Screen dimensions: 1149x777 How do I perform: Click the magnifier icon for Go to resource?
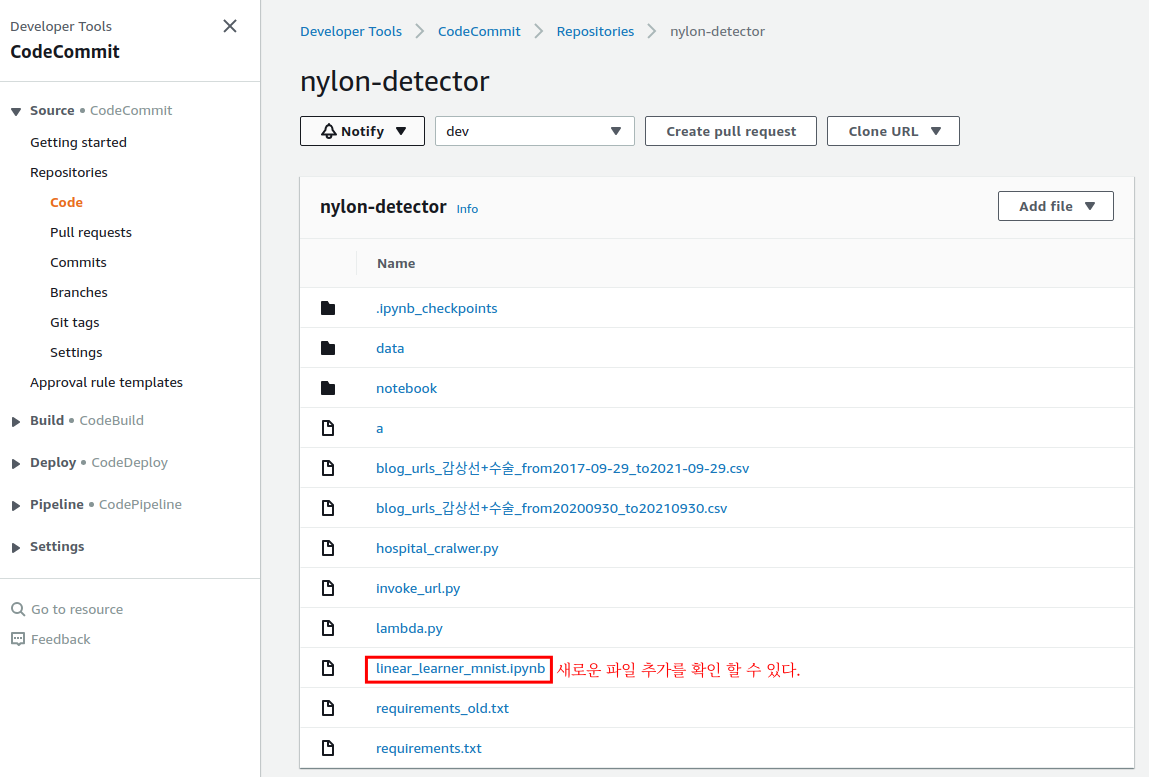(x=18, y=609)
